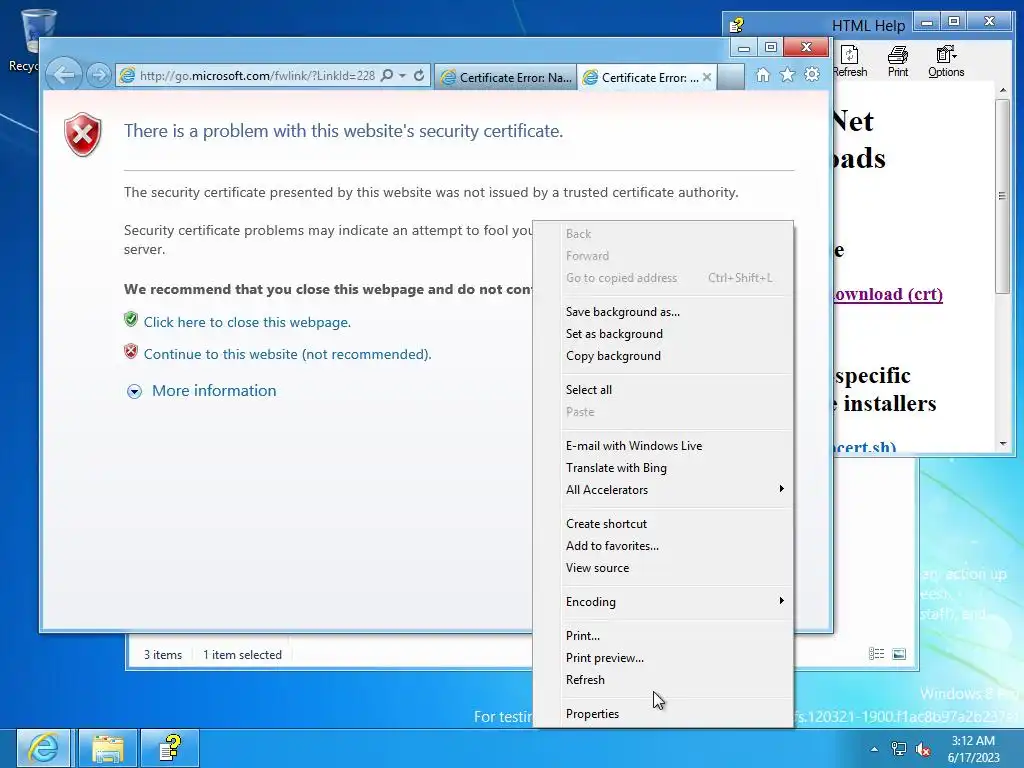Open the download (crt) link in HTML Help

pos(888,295)
